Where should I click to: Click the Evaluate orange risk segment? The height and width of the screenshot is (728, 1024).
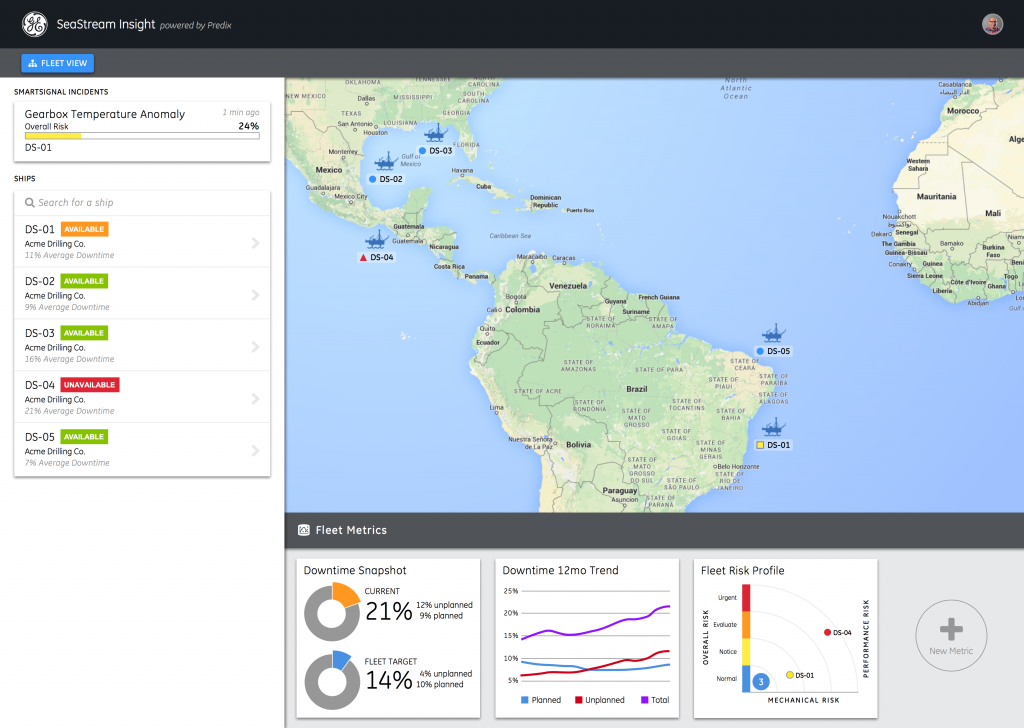coord(746,625)
